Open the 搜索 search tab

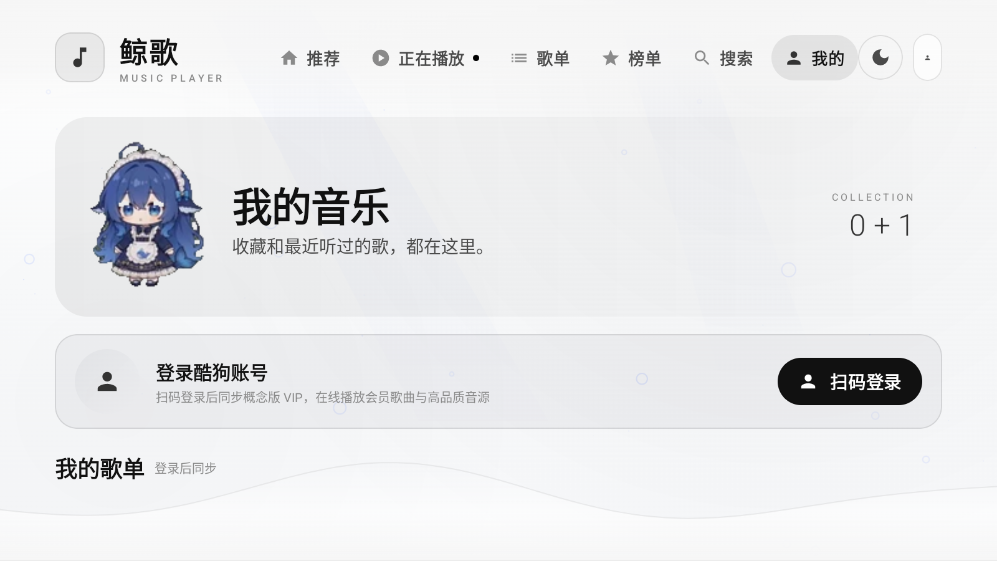[x=724, y=58]
